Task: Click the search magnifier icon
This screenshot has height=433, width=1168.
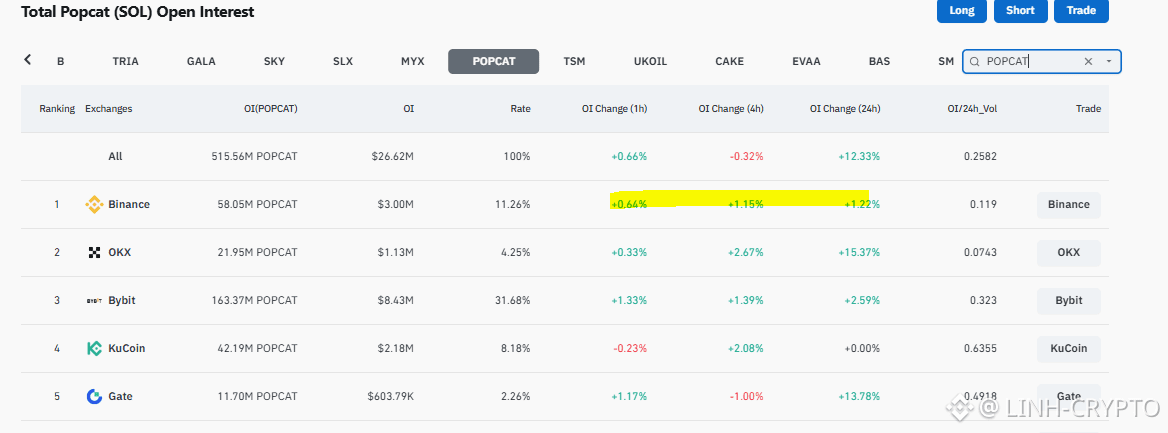Action: tap(974, 62)
